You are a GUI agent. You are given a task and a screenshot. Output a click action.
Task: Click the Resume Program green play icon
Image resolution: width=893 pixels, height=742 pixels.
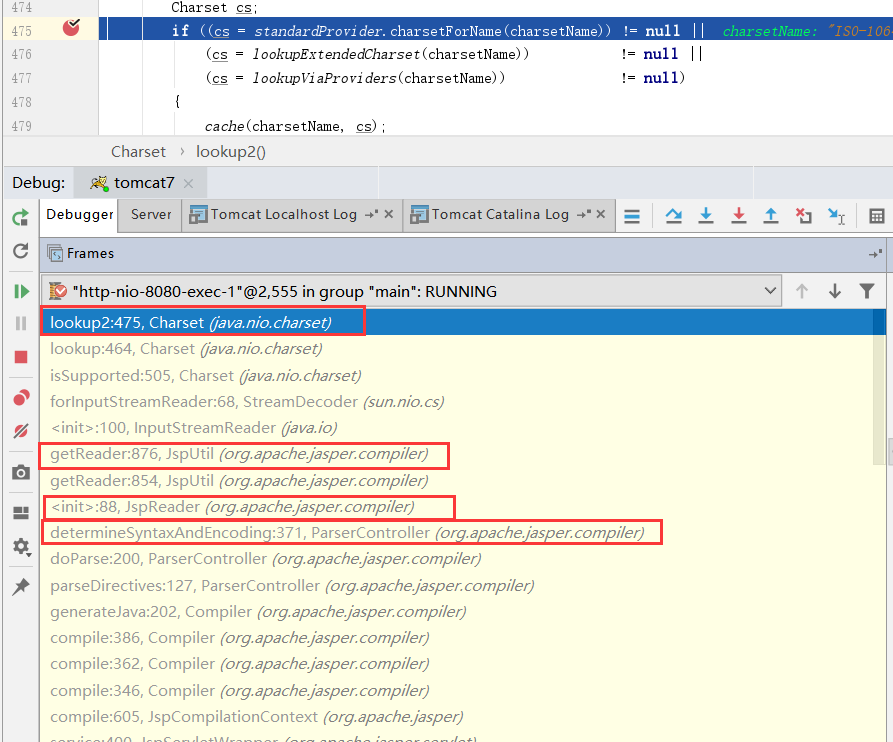[x=20, y=290]
